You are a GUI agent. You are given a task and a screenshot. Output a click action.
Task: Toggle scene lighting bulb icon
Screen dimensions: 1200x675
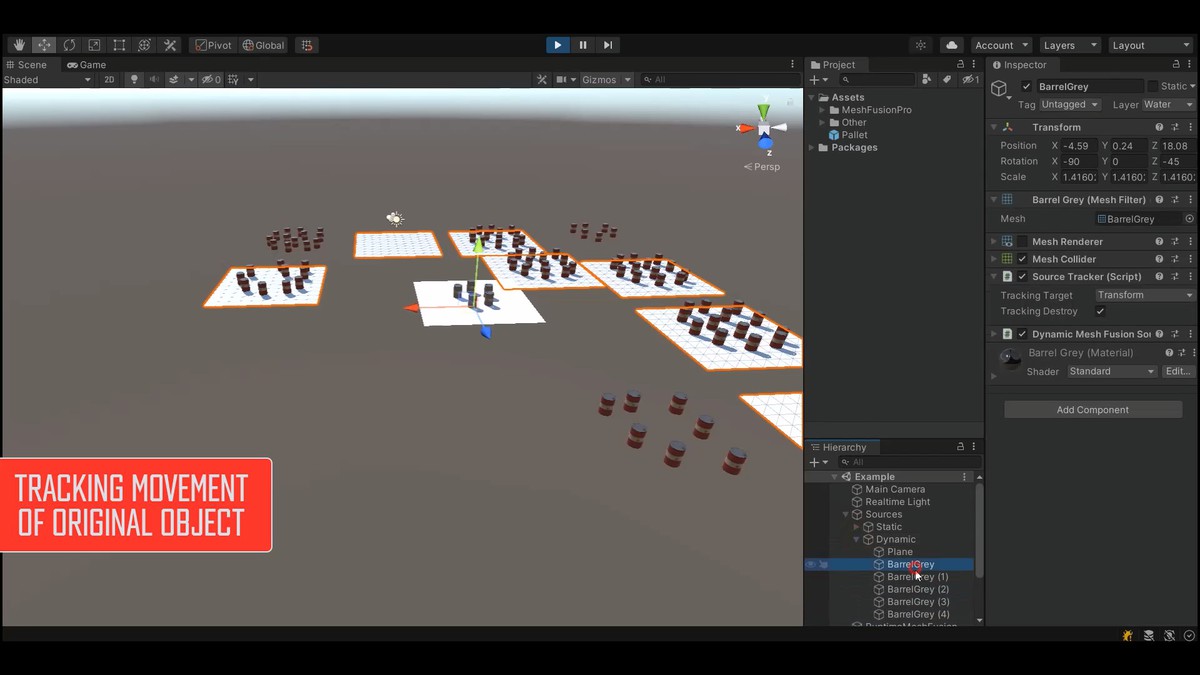pos(134,79)
